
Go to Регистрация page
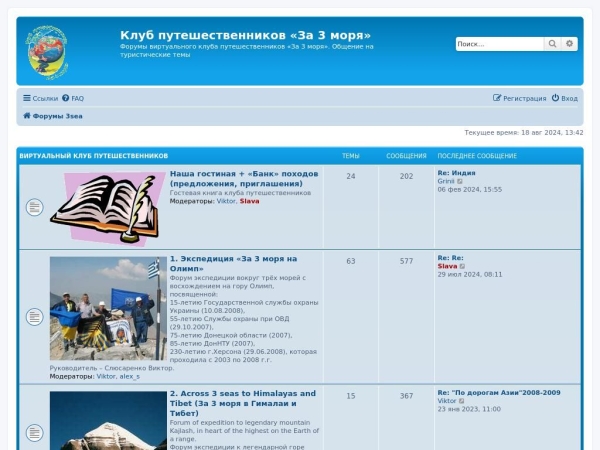(x=520, y=98)
